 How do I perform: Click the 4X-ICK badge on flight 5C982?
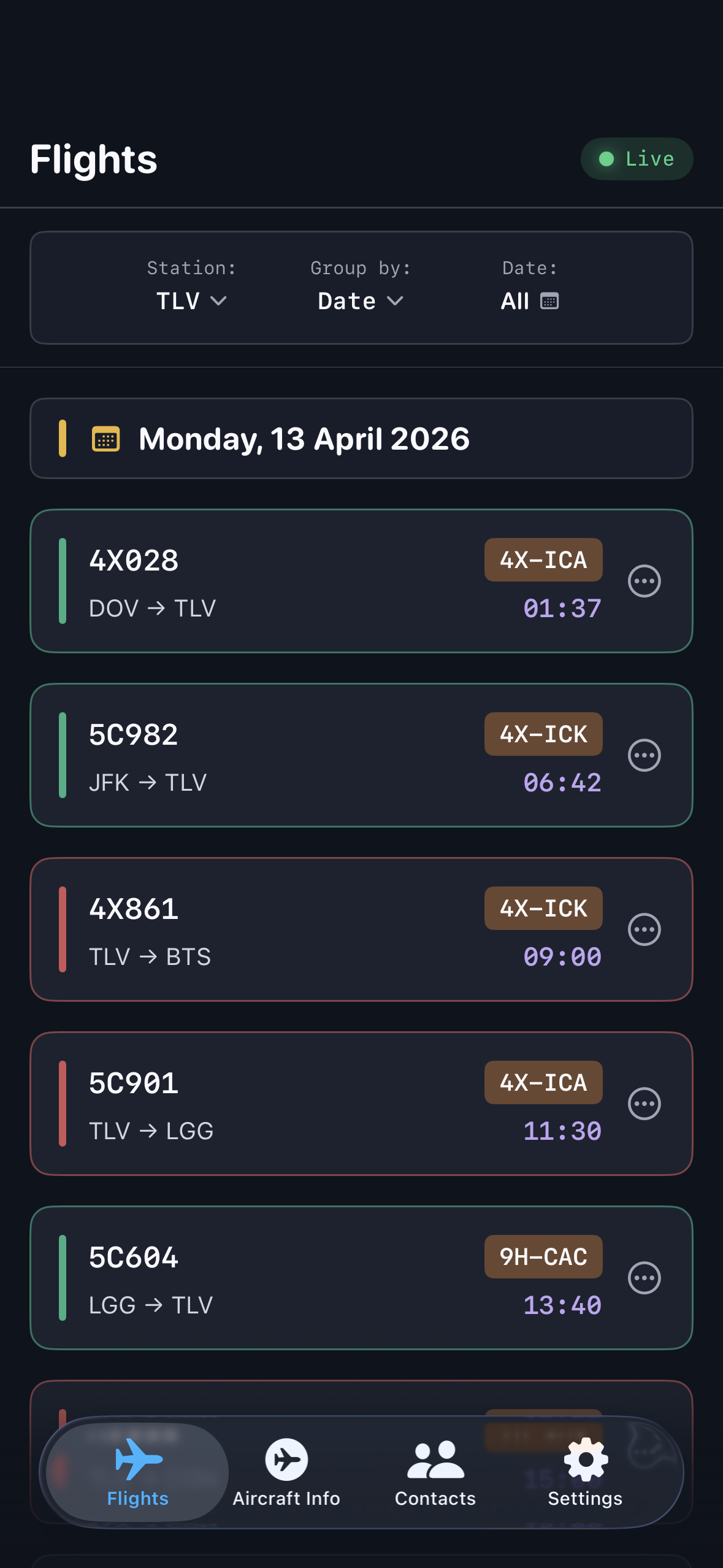point(543,734)
